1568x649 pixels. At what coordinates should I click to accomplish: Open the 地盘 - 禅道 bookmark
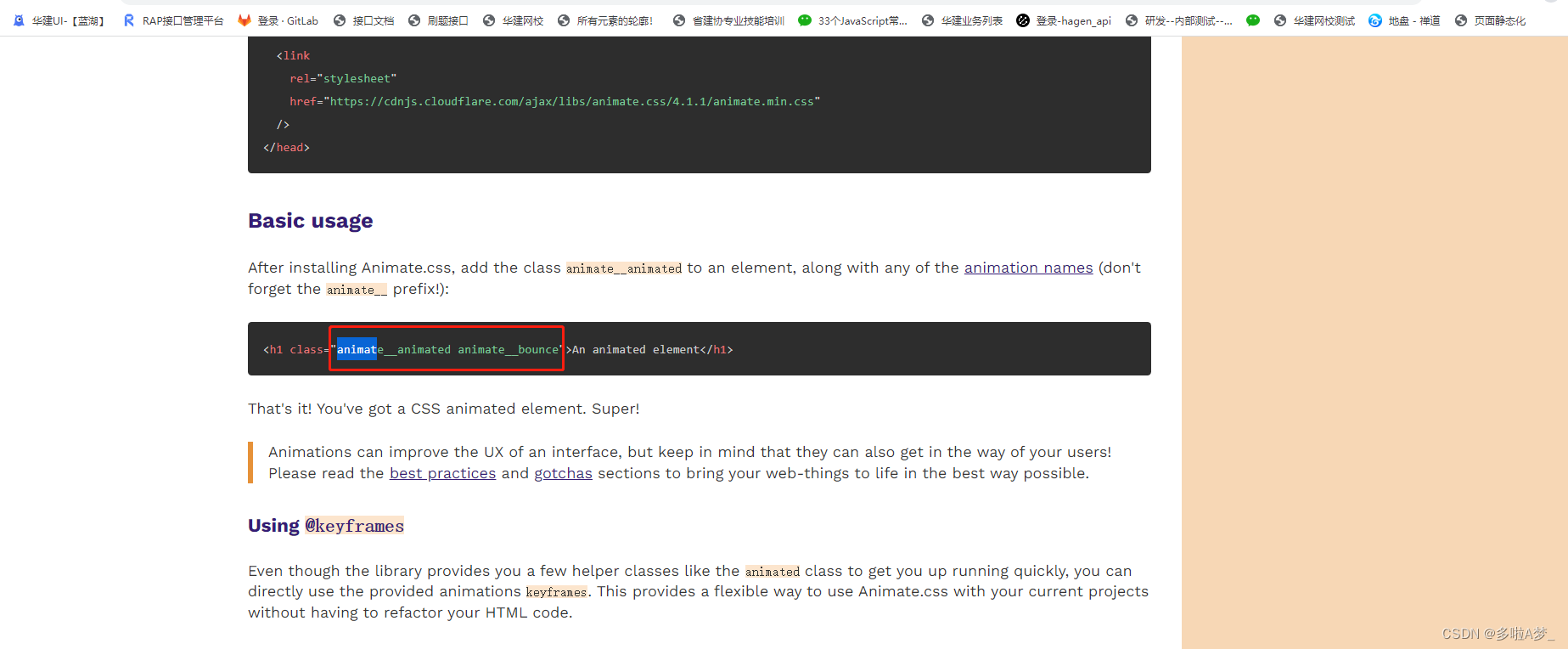pos(1404,20)
